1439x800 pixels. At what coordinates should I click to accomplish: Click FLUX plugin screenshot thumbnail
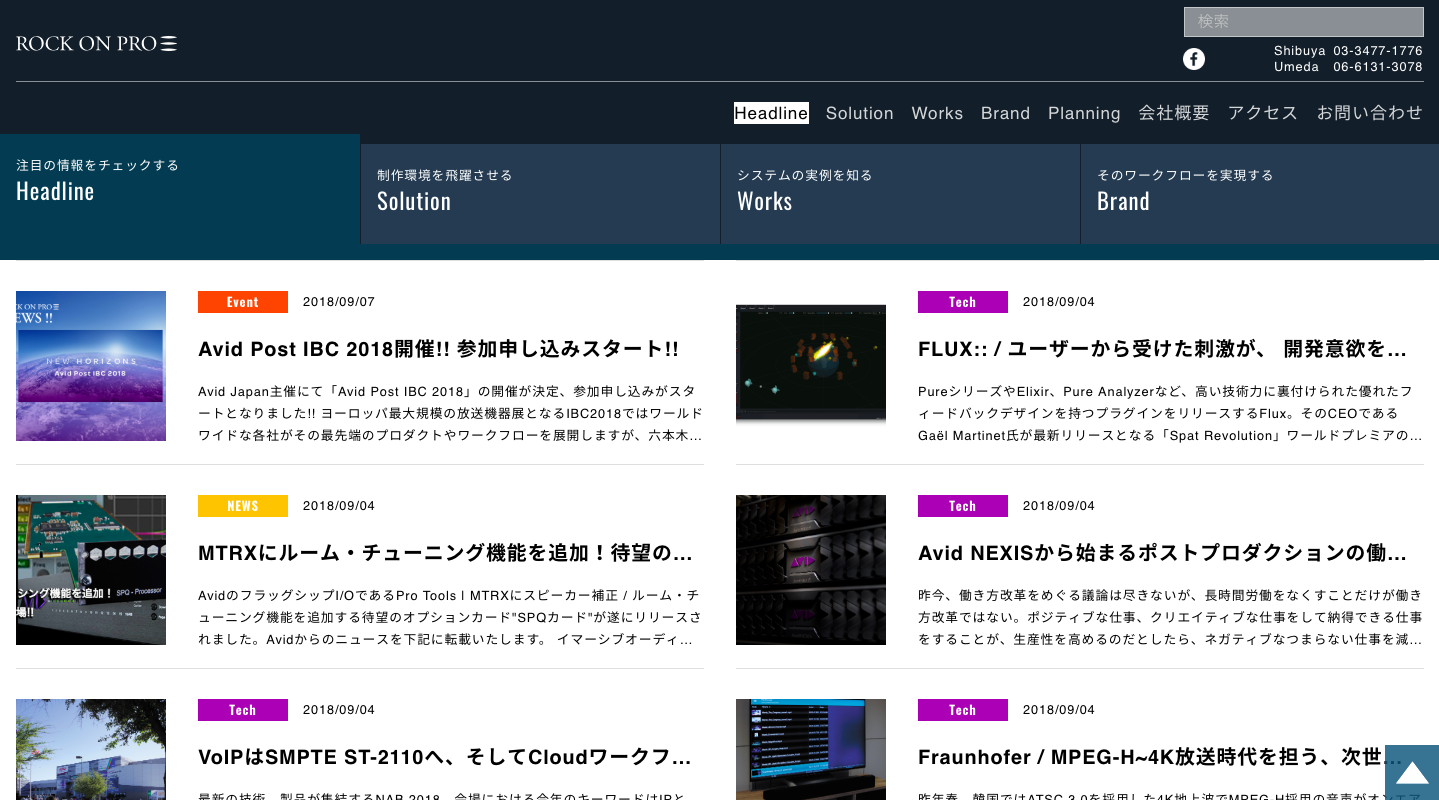pos(811,366)
